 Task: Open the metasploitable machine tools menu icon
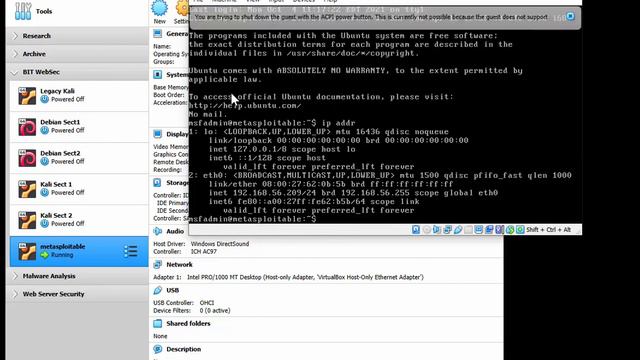(x=131, y=251)
